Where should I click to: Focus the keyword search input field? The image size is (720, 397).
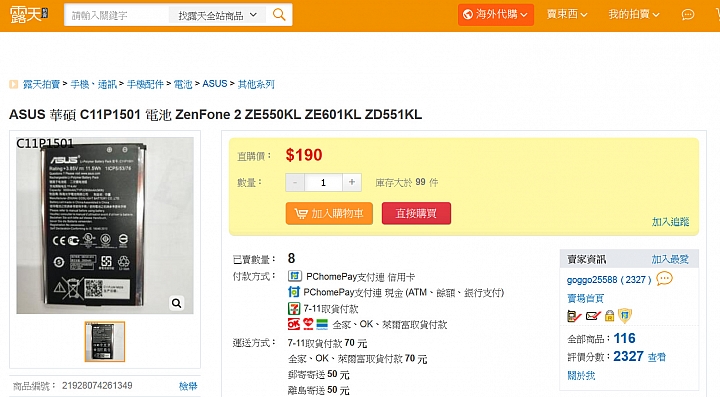pyautogui.click(x=117, y=15)
